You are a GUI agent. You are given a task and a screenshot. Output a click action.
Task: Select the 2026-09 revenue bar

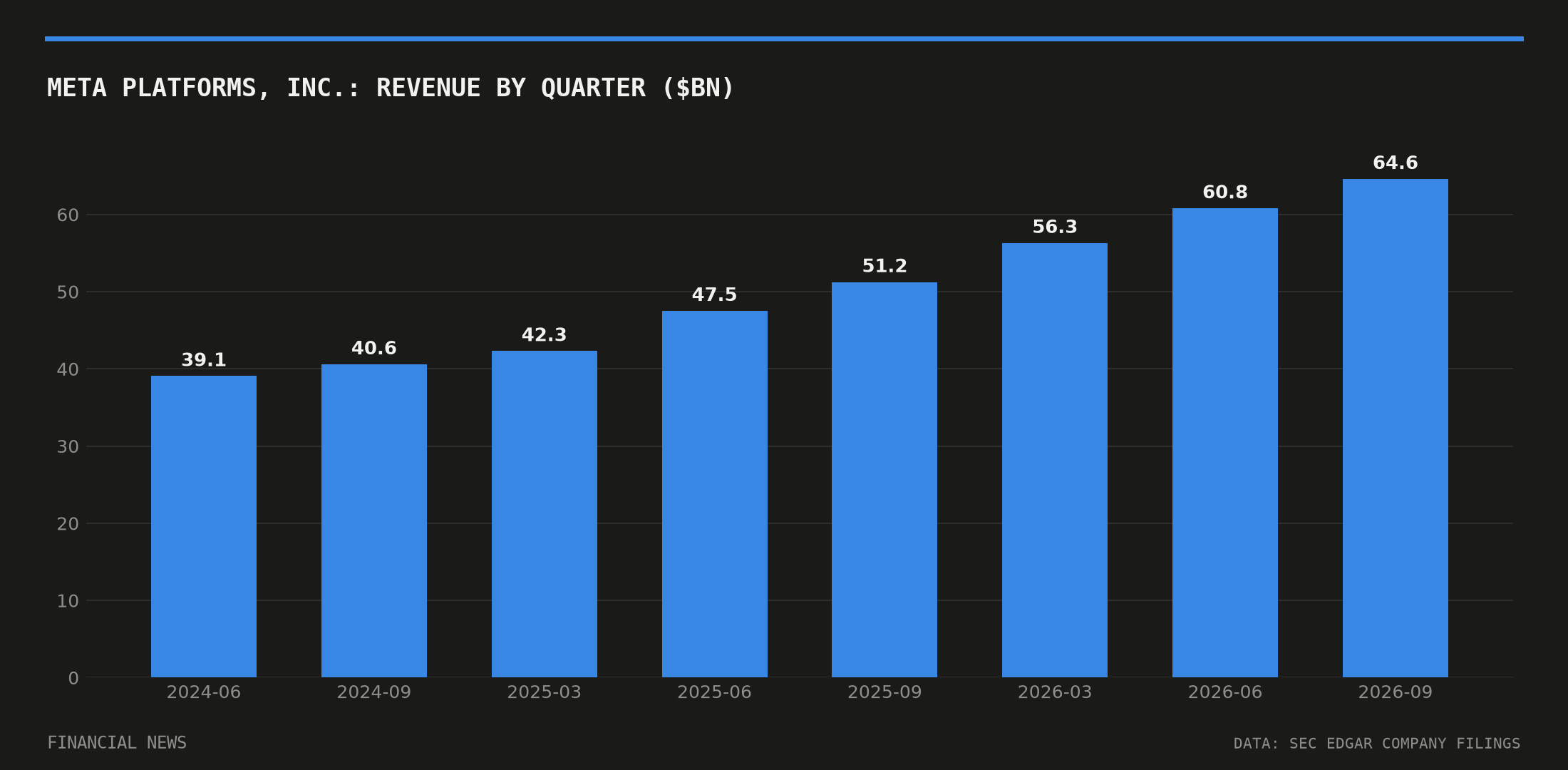(x=1396, y=428)
